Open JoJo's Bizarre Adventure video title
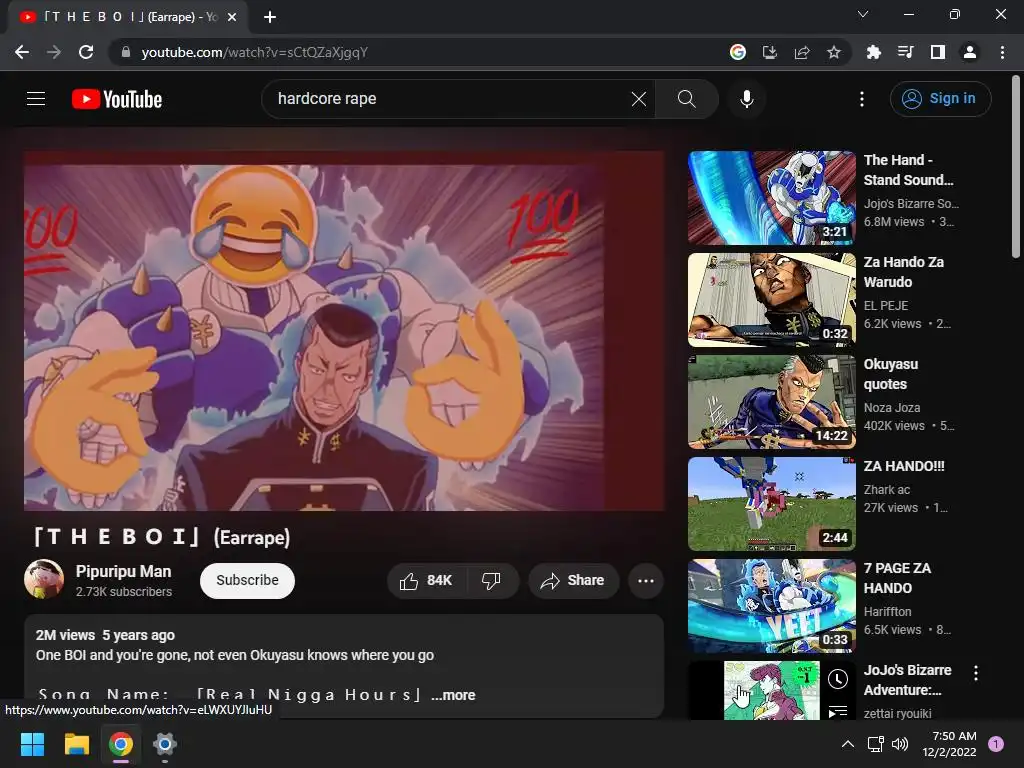Image resolution: width=1024 pixels, height=768 pixels. (x=907, y=680)
